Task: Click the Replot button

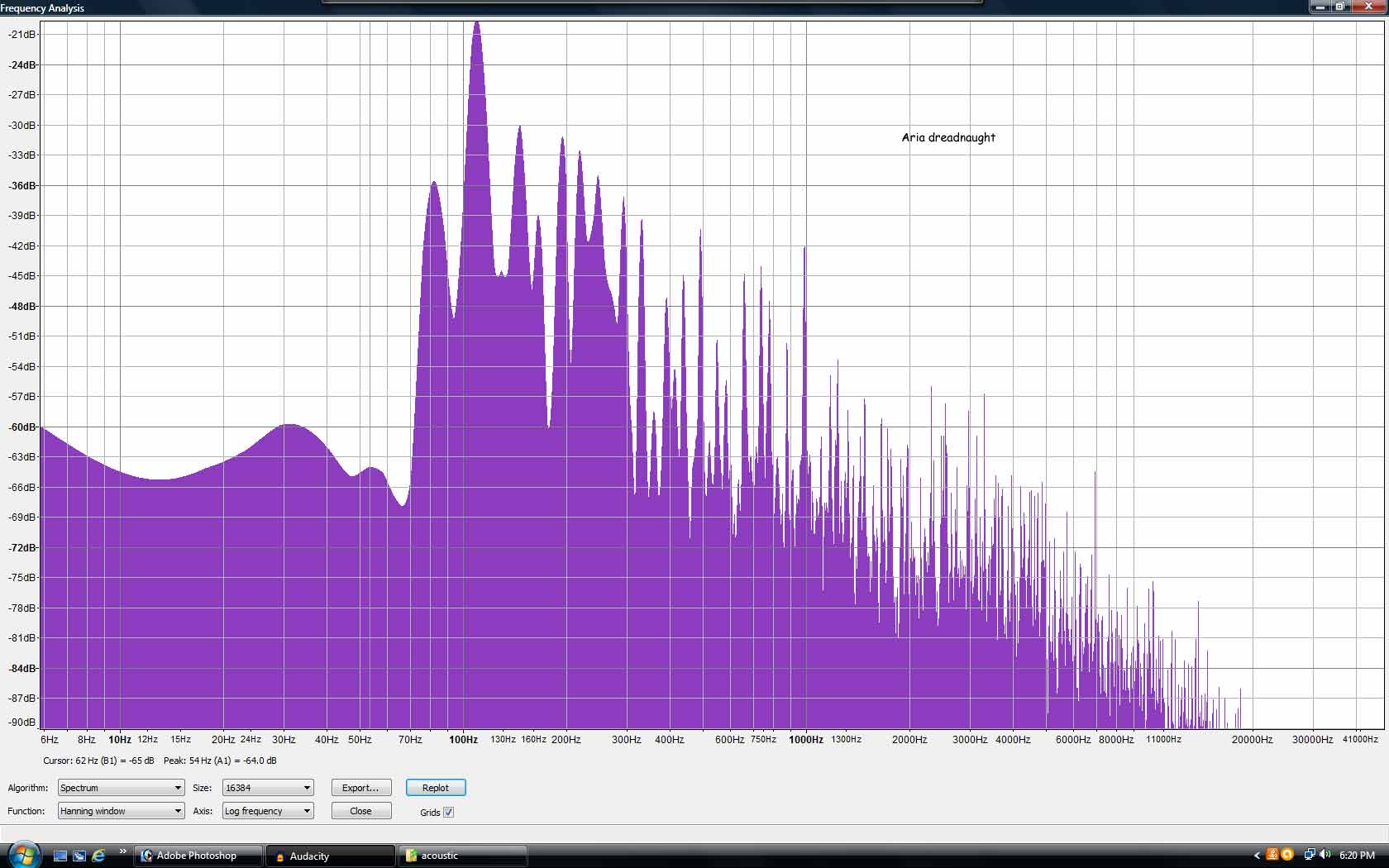Action: click(436, 788)
